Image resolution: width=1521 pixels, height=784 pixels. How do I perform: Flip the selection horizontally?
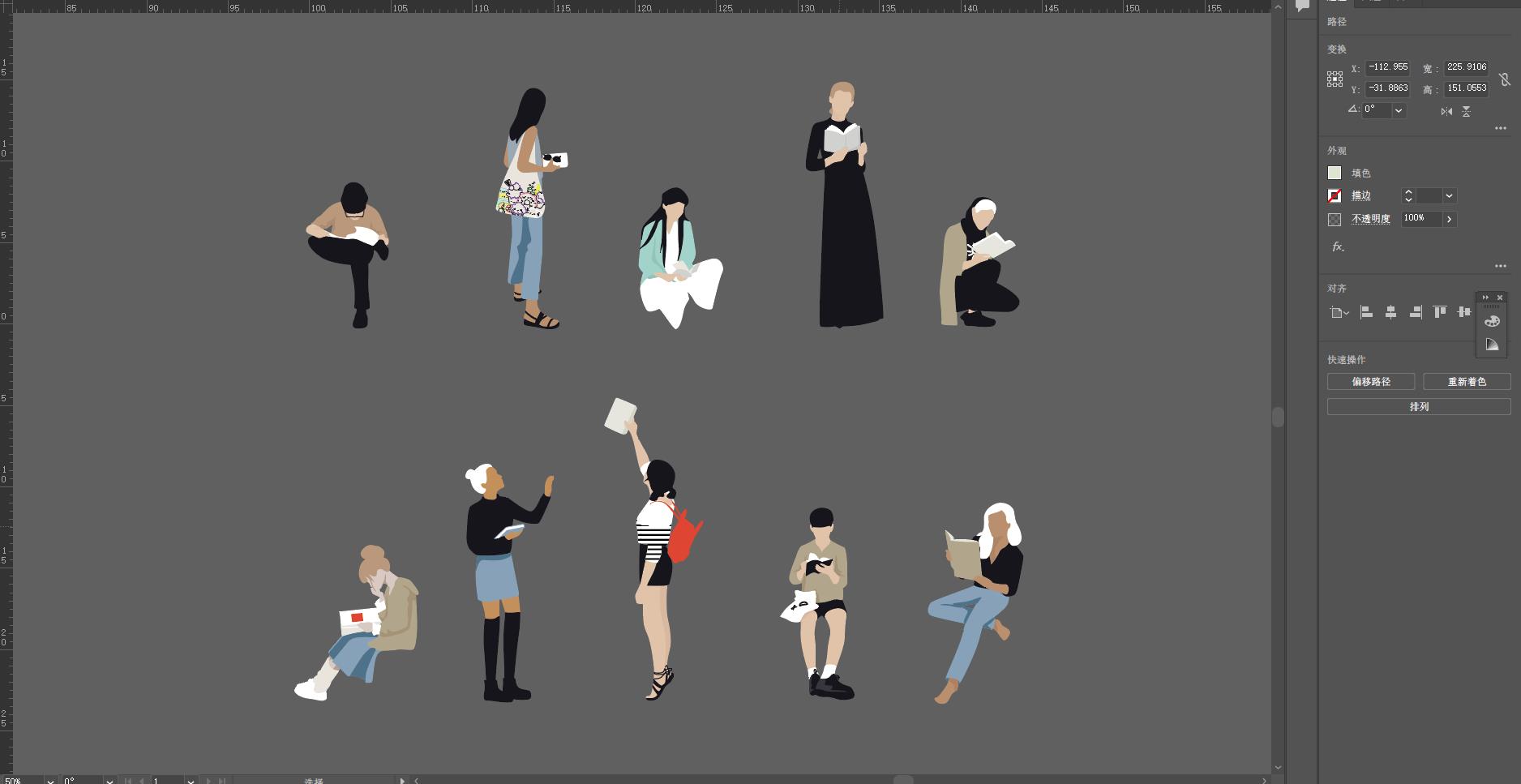[1446, 111]
